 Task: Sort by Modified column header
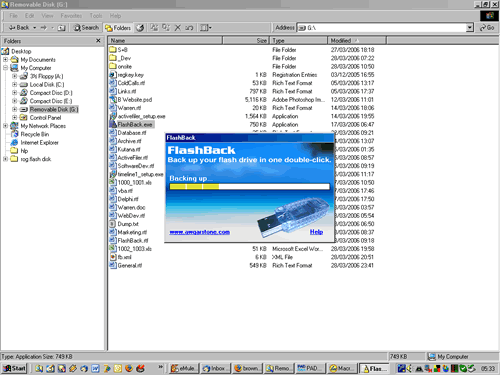tap(357, 41)
